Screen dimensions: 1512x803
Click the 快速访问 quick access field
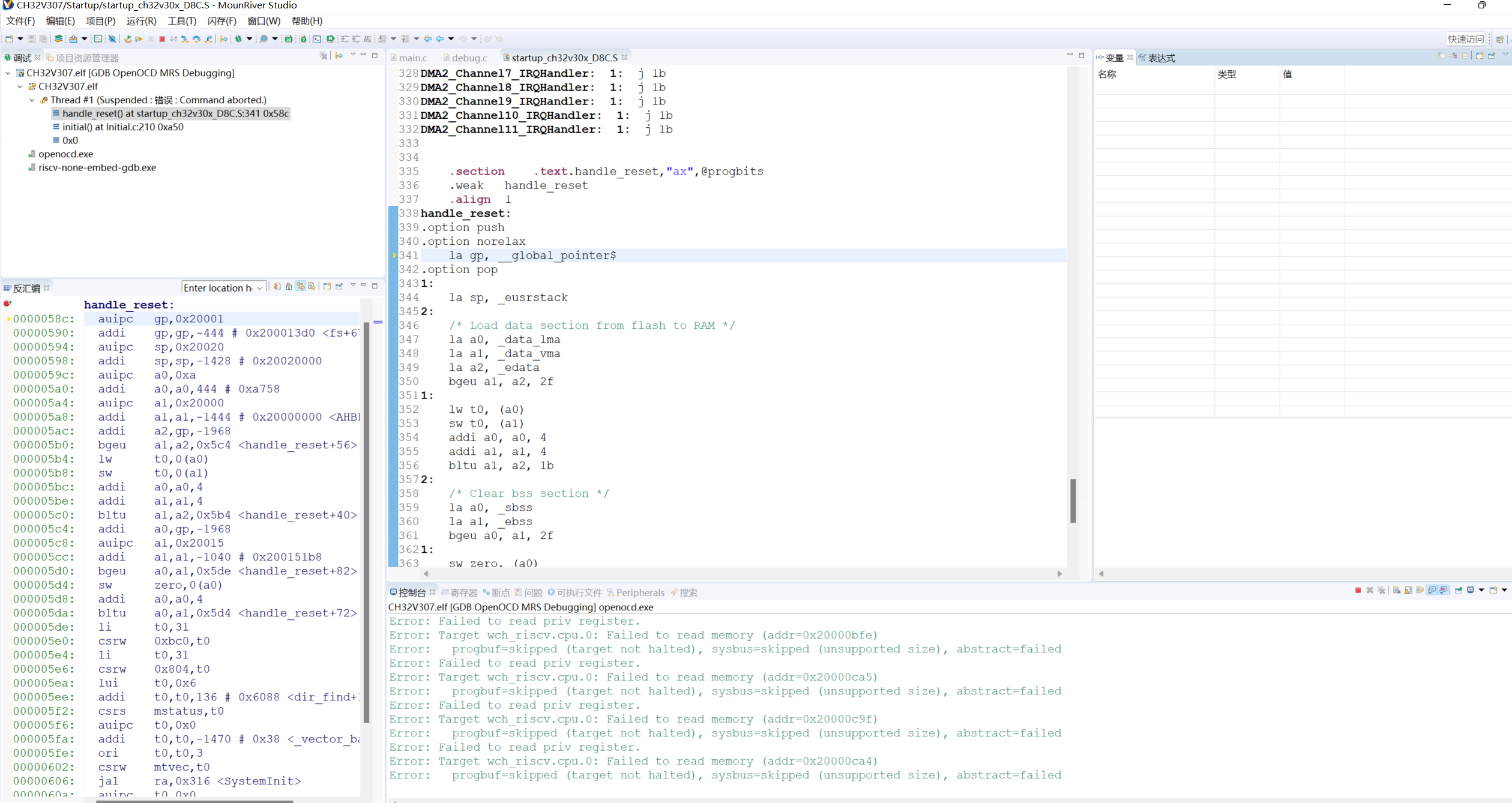point(1465,39)
